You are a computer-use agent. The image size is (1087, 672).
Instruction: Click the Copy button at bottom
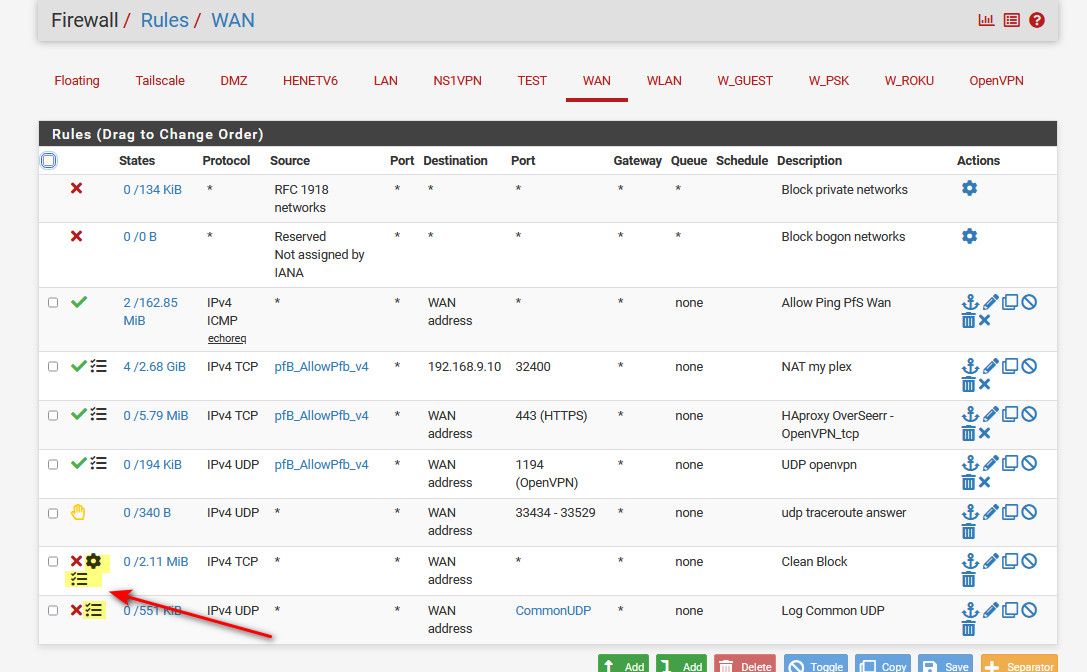coord(882,664)
